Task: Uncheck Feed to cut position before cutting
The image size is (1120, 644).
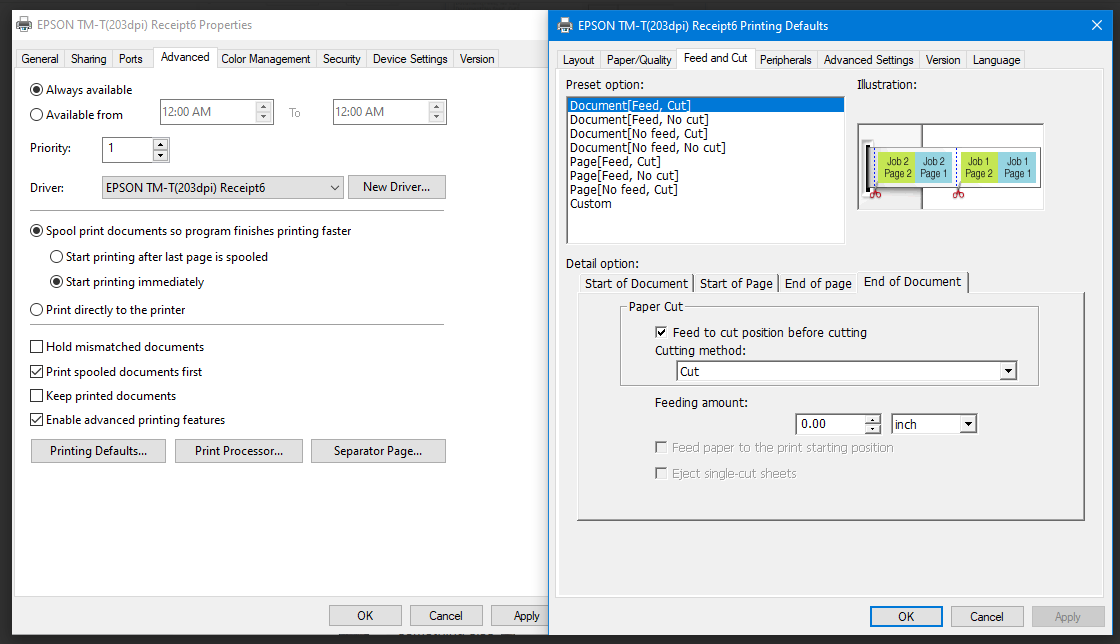Action: click(661, 332)
